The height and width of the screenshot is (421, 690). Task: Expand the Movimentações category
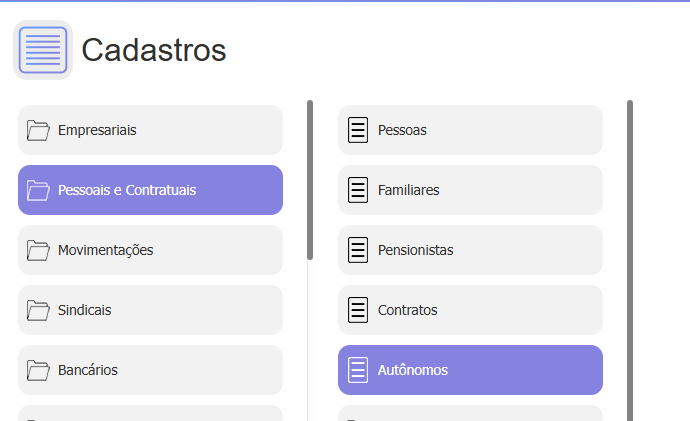tap(150, 250)
